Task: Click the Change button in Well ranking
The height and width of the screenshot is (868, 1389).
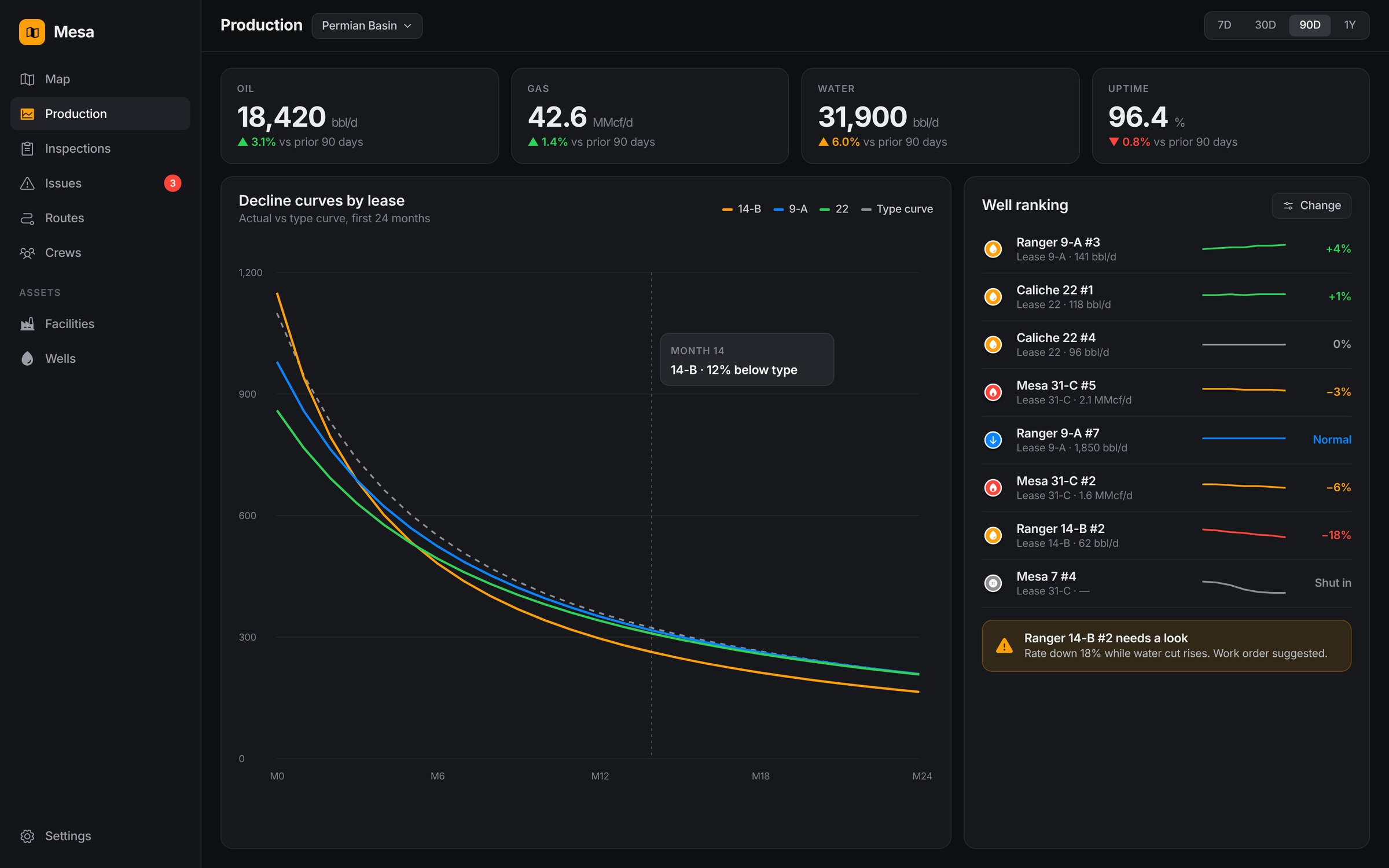Action: coord(1311,205)
